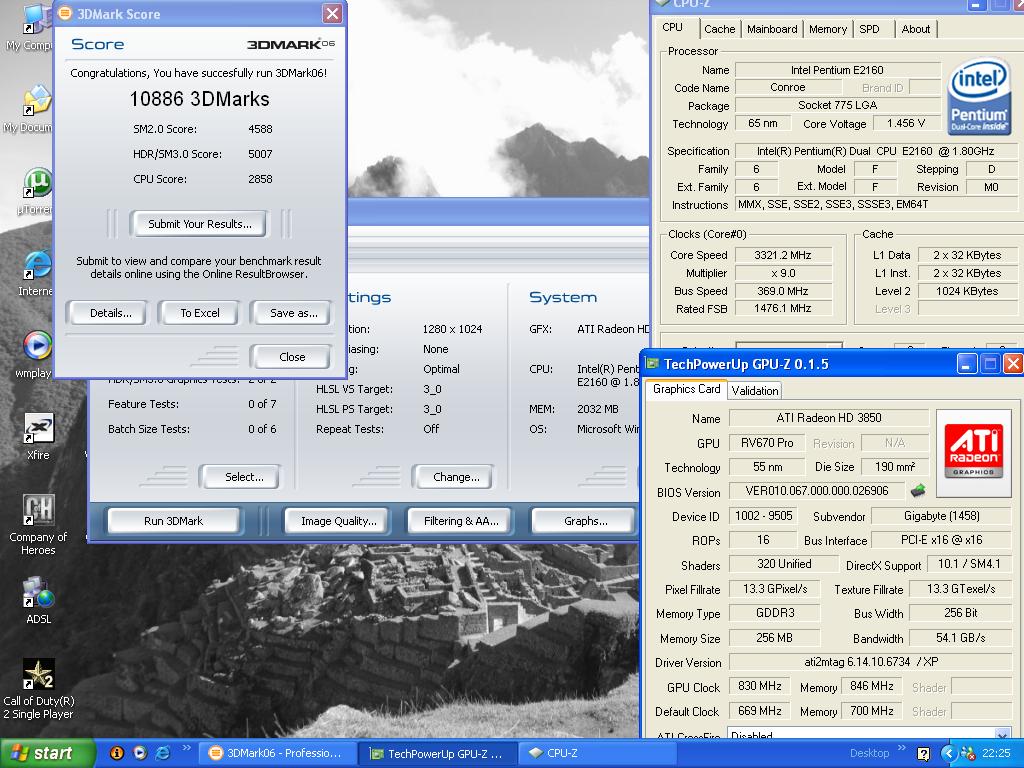The width and height of the screenshot is (1024, 768).
Task: Open Image Quality settings button
Action: pos(338,520)
